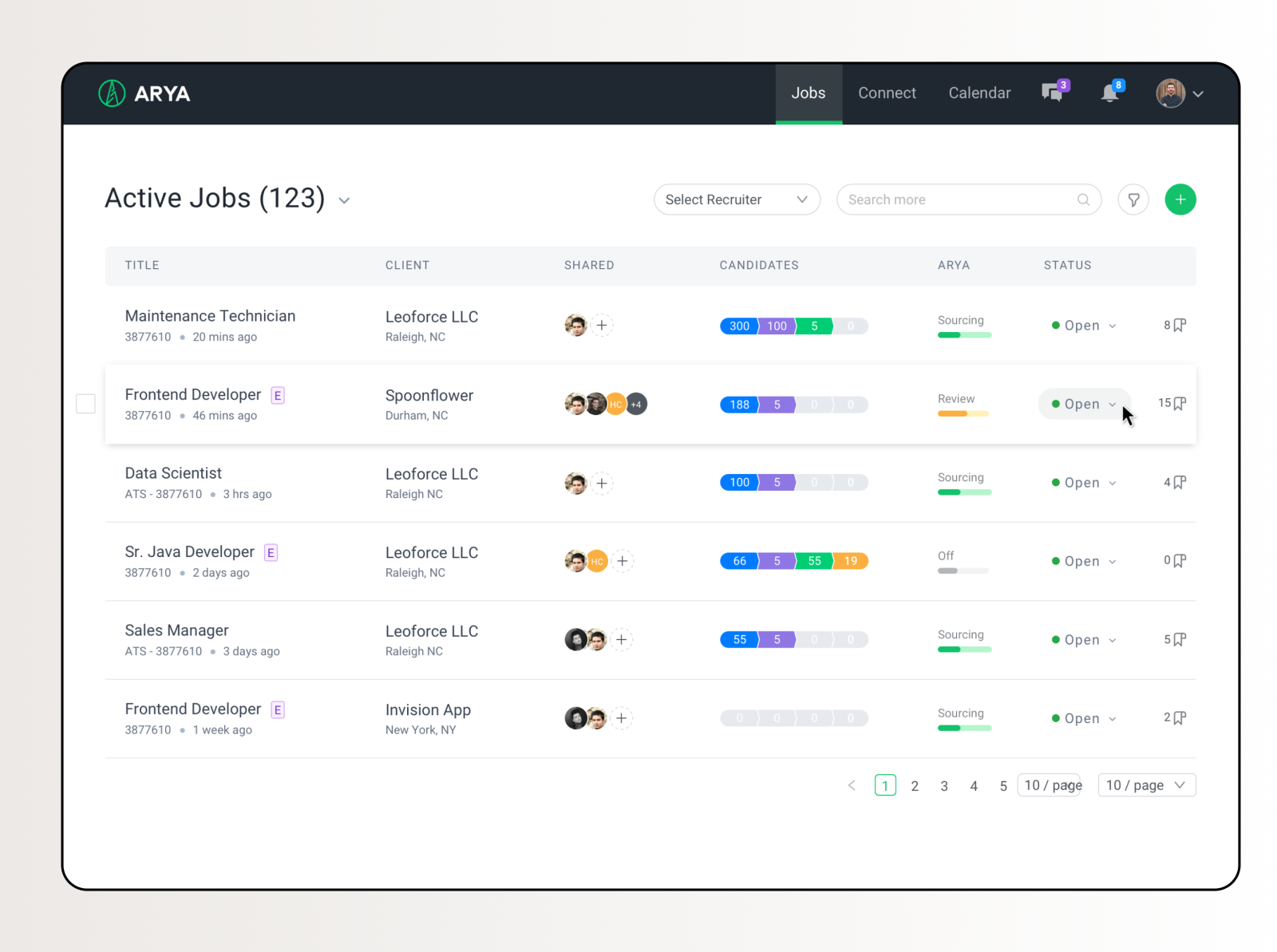Viewport: 1277px width, 952px height.
Task: Go to page 3 of results
Action: click(944, 785)
